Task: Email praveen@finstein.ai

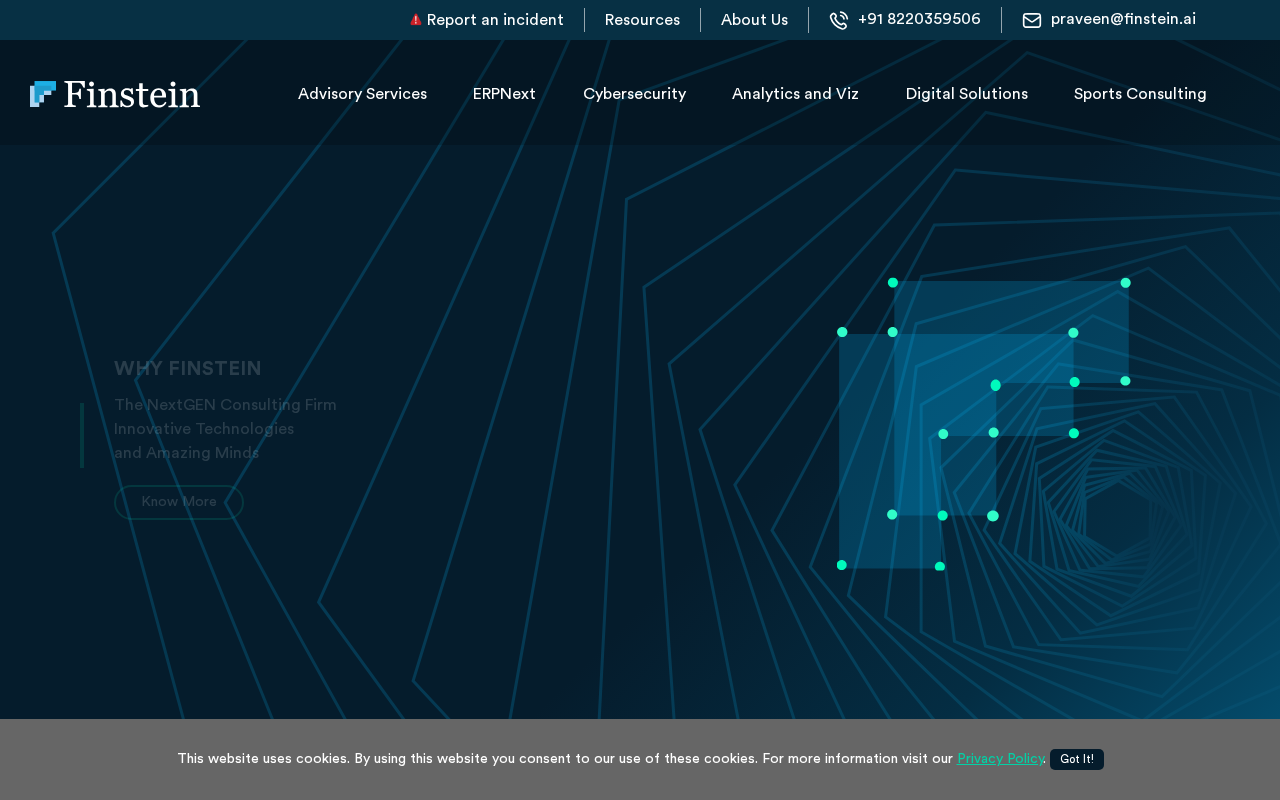Action: click(1123, 20)
